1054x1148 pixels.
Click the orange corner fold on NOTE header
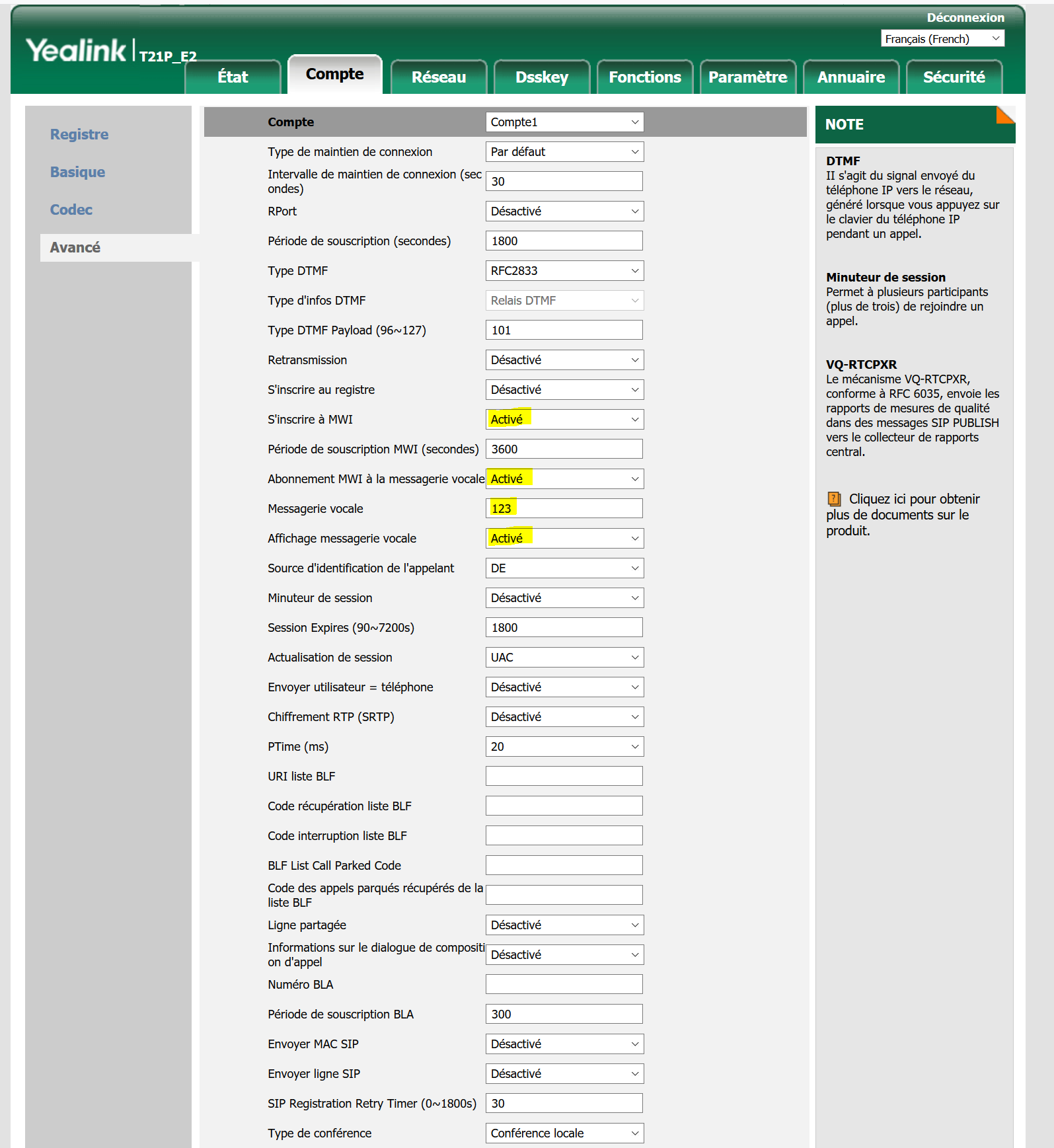coord(1005,115)
